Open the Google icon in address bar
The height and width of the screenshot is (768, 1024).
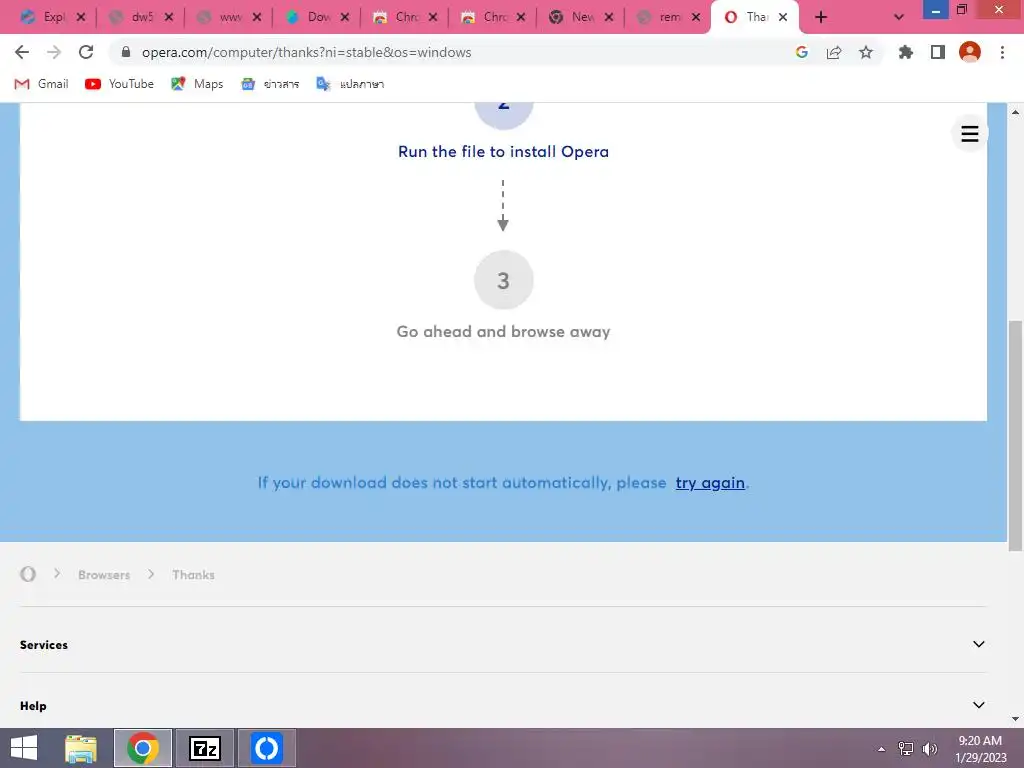click(802, 52)
